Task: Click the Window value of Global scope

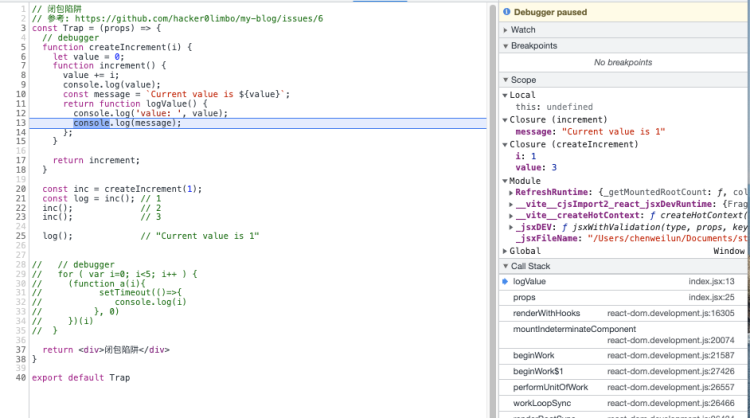Action: 729,251
